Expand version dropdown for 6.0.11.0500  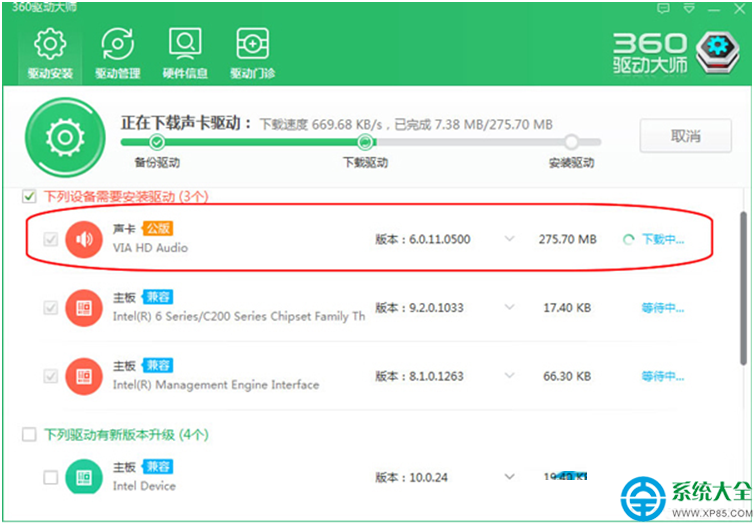point(509,239)
